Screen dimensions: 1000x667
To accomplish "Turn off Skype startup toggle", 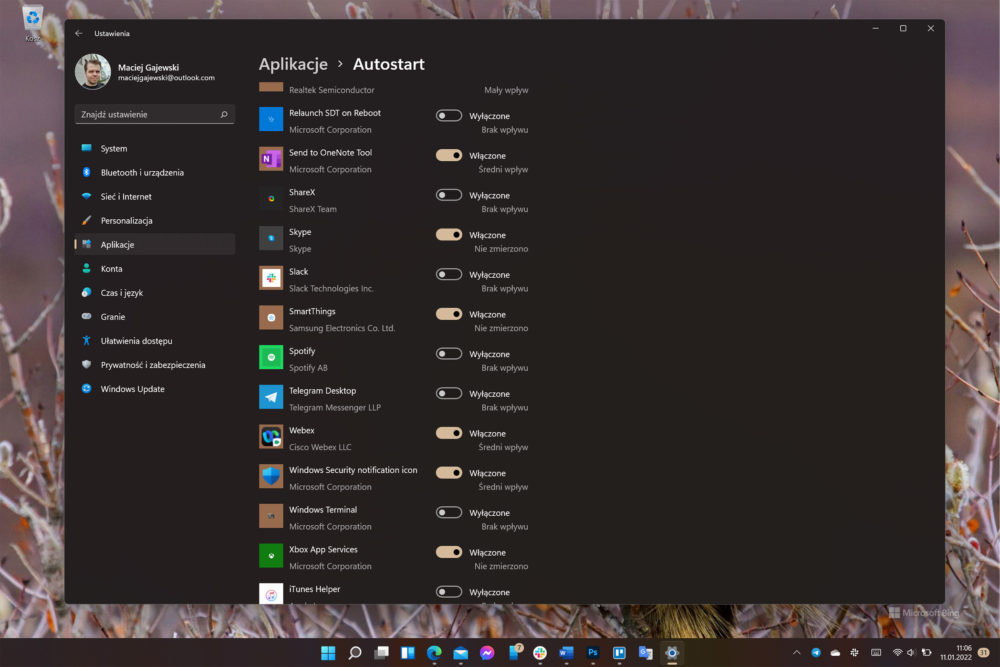I will [x=448, y=235].
